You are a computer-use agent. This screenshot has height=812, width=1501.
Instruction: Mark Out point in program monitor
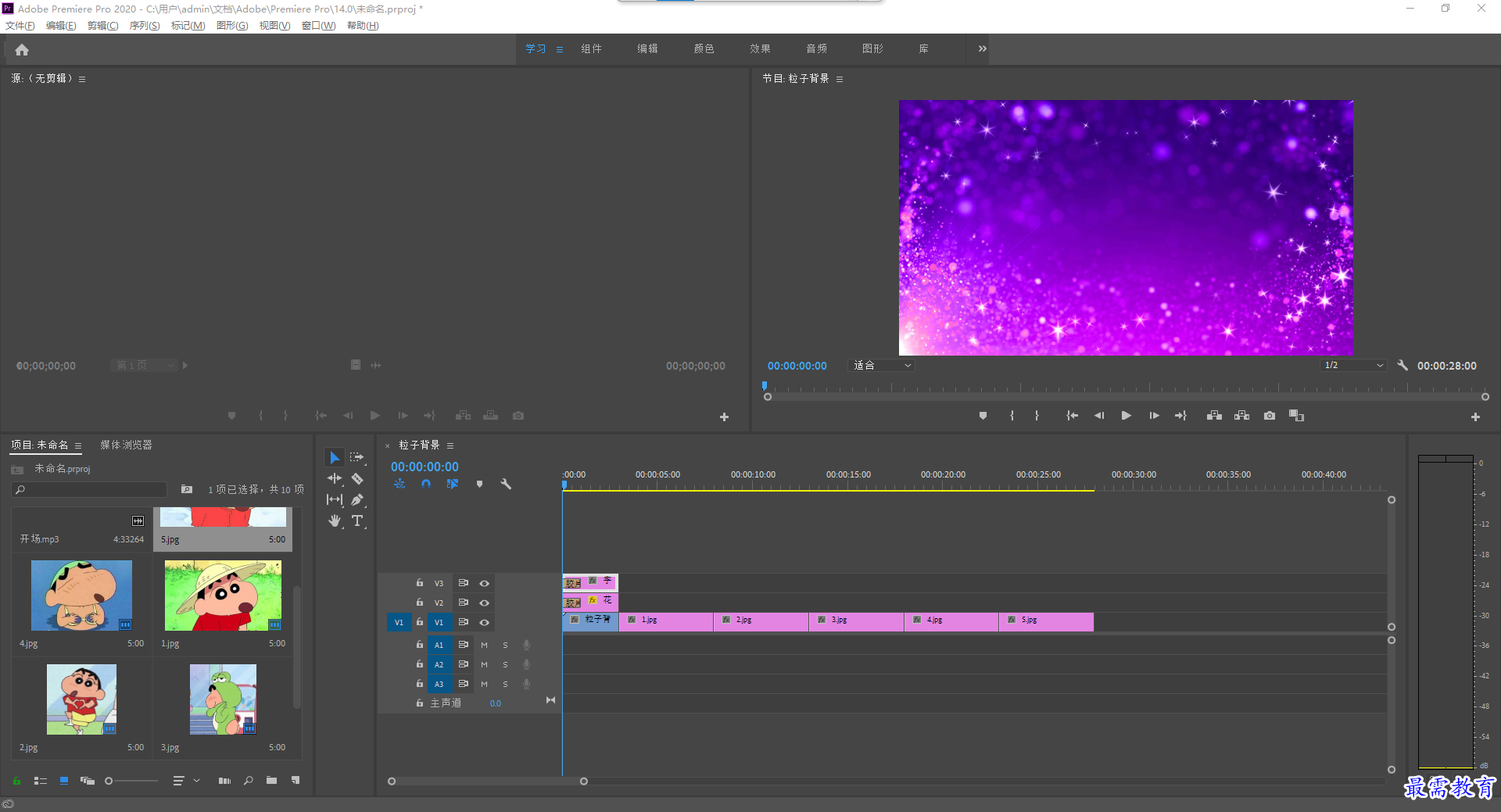click(1037, 416)
